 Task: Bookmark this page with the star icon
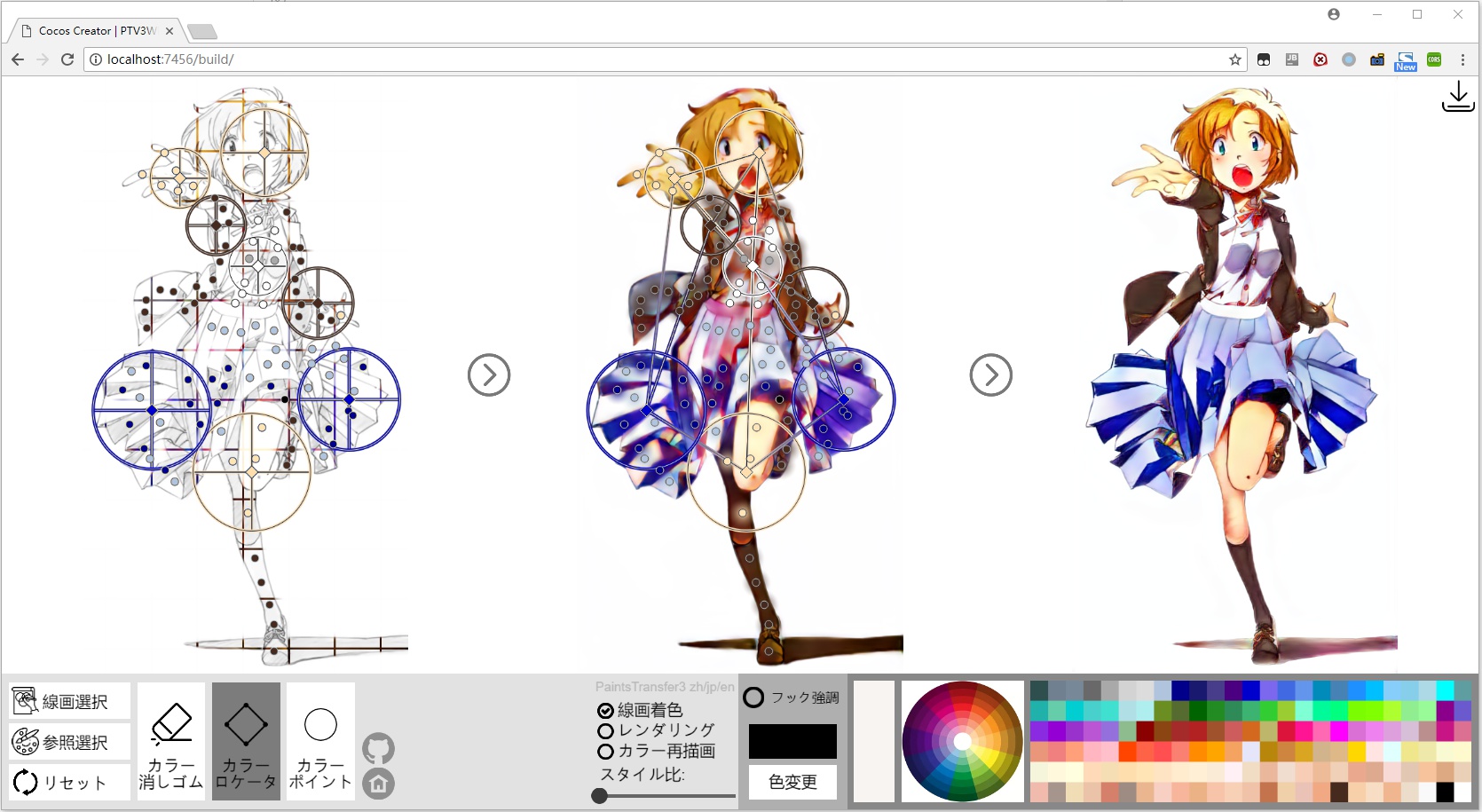pos(1235,59)
